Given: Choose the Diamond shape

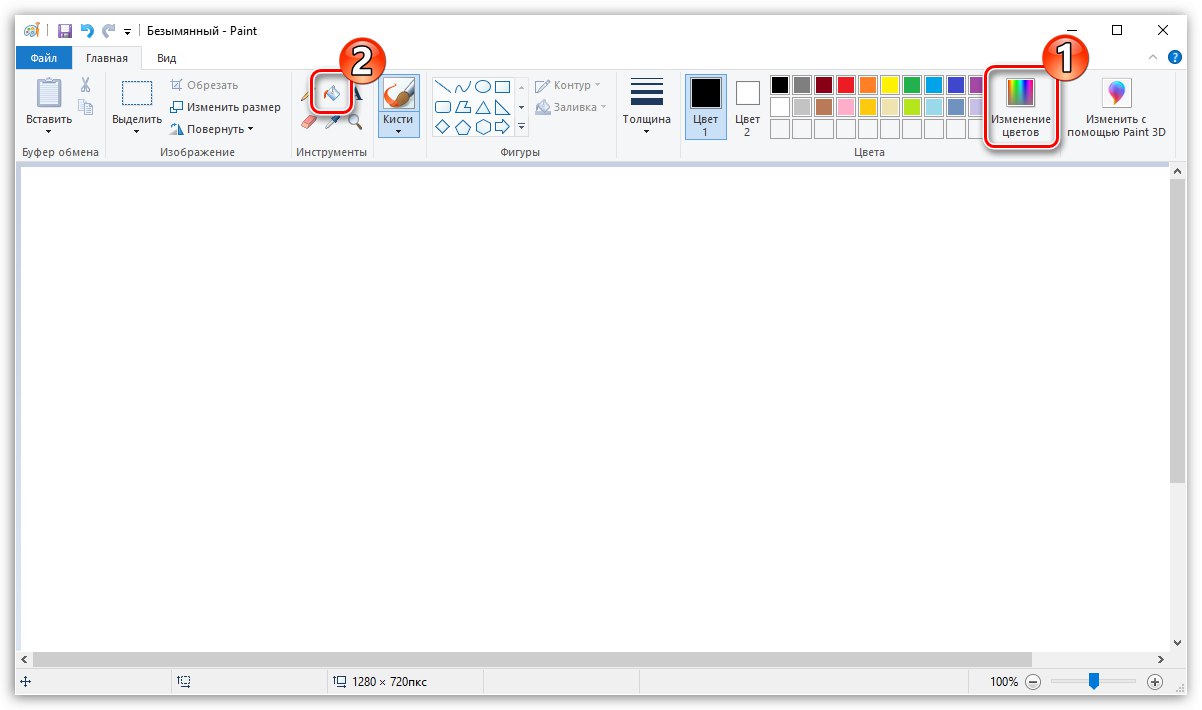Looking at the screenshot, I should coord(443,127).
